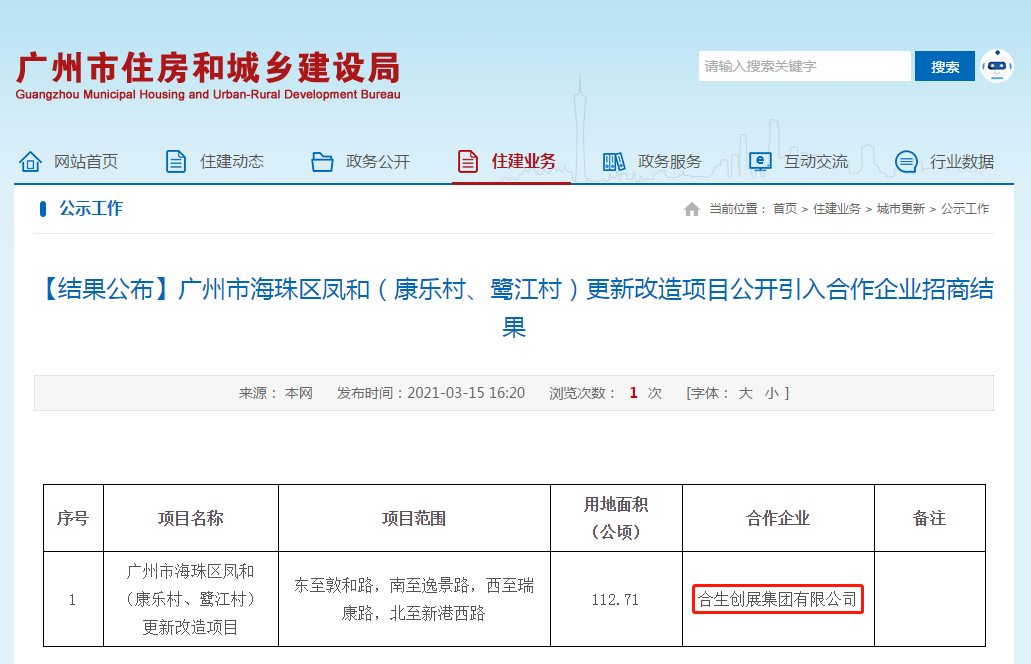
Task: Click the cell 合生创展集团有限公司
Action: 778,599
